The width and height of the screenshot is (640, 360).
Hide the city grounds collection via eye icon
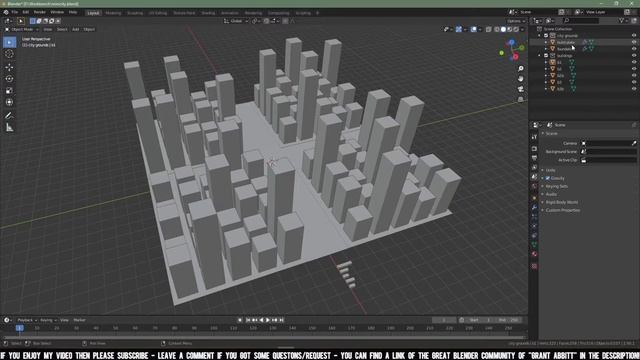634,36
